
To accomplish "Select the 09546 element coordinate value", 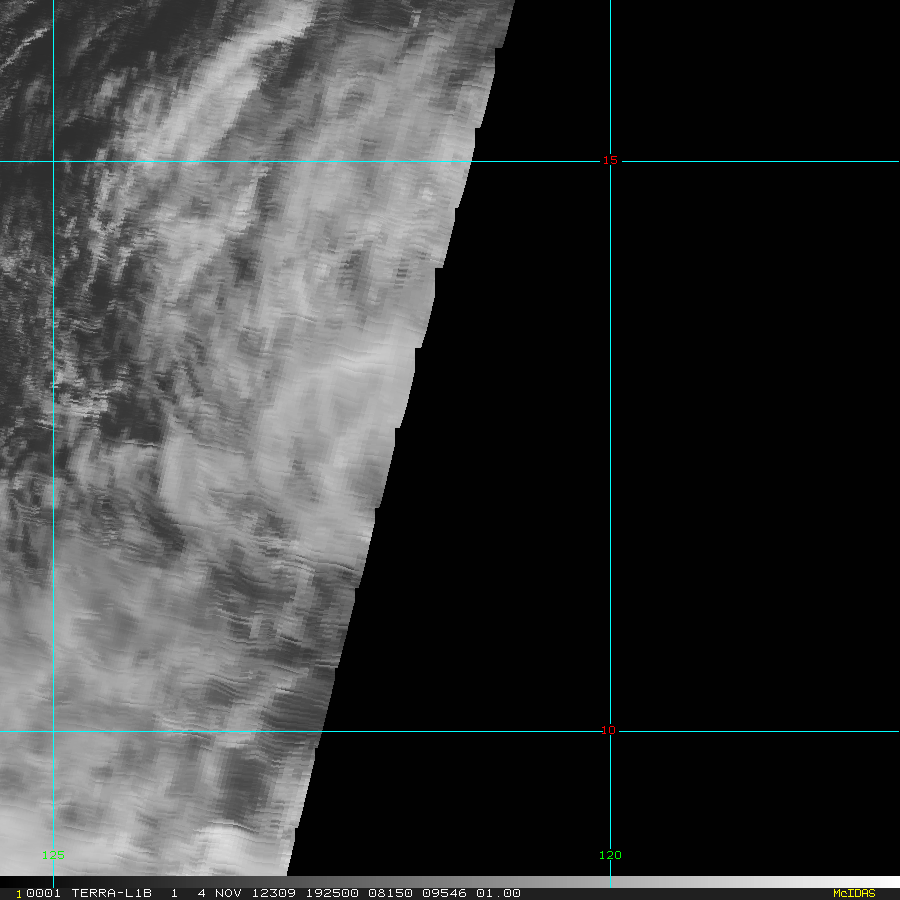I will (444, 893).
